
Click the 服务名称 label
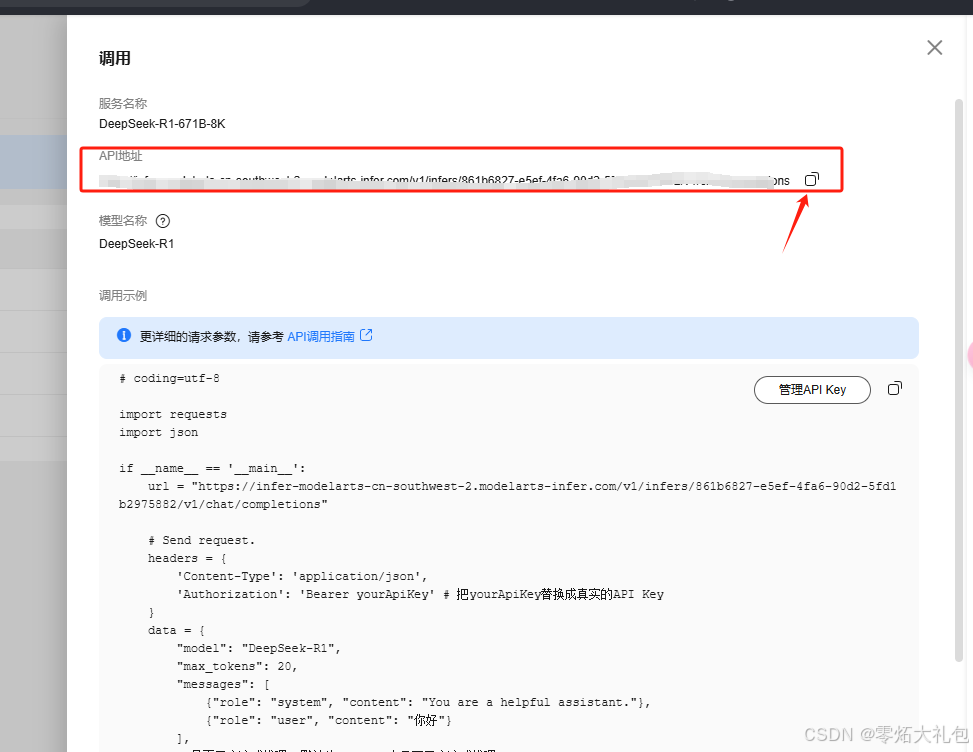(123, 104)
